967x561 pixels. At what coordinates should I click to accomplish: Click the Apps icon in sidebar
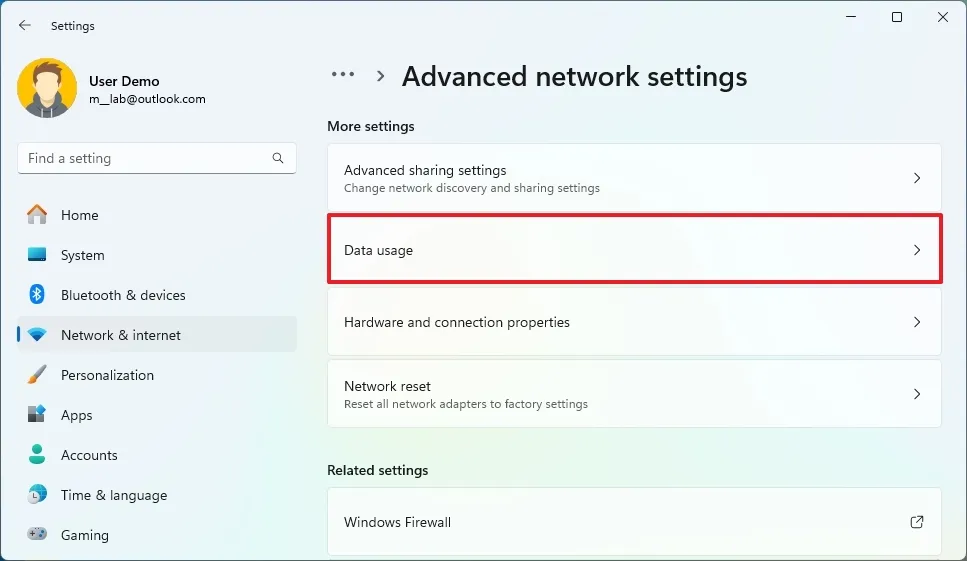[37, 415]
